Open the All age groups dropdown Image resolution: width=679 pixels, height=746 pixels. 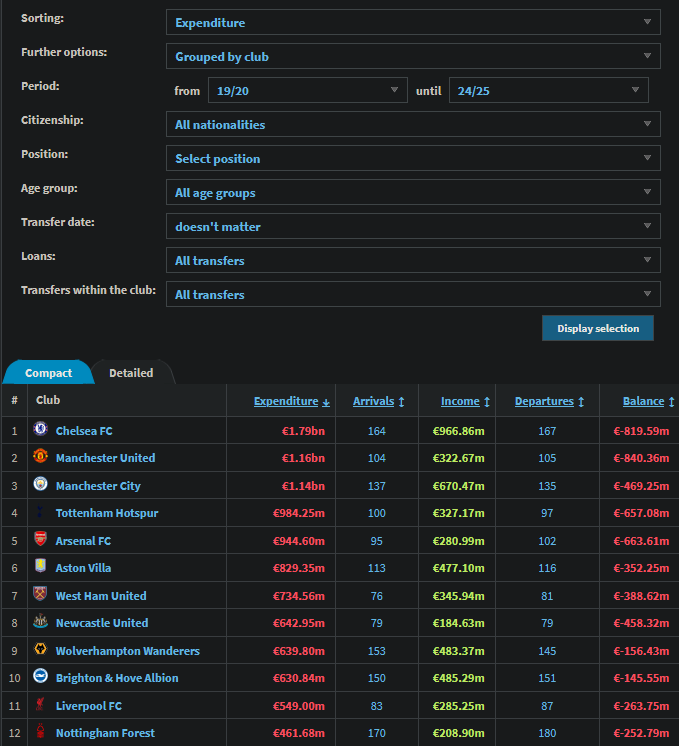tap(413, 192)
